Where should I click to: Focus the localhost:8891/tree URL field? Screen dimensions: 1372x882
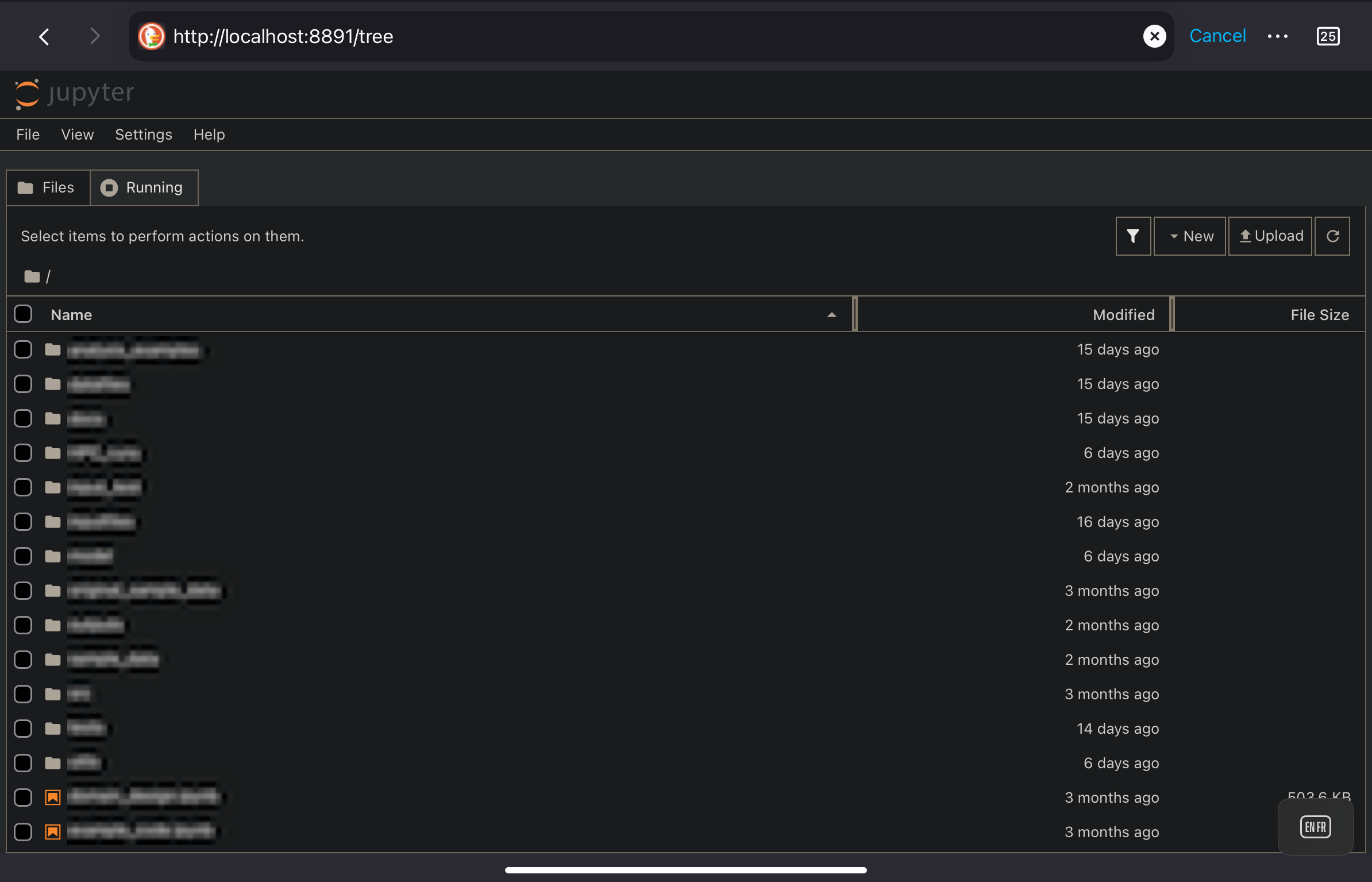tap(652, 36)
